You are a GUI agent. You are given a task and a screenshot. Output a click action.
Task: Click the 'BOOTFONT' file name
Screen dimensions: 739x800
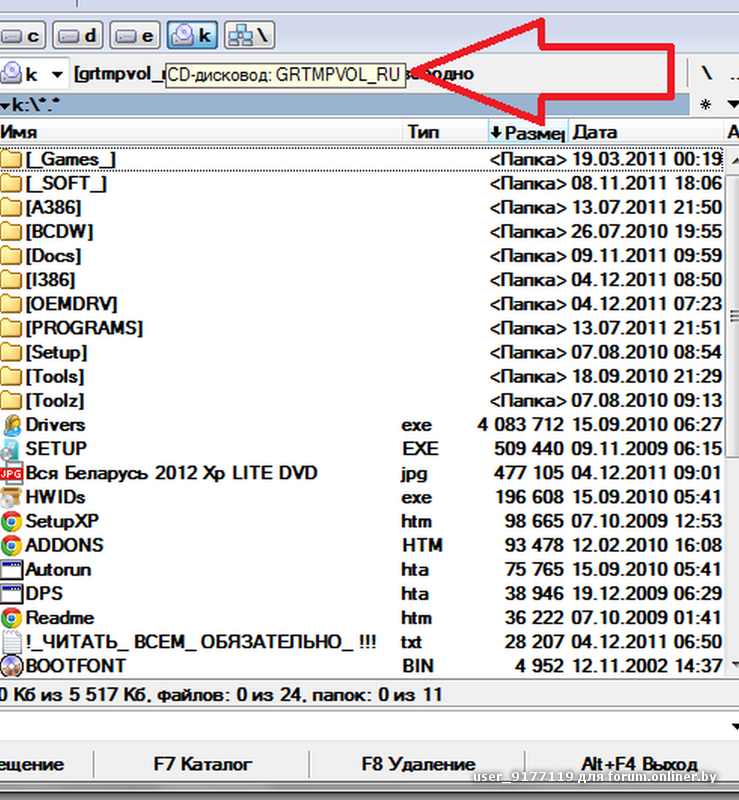coord(76,666)
